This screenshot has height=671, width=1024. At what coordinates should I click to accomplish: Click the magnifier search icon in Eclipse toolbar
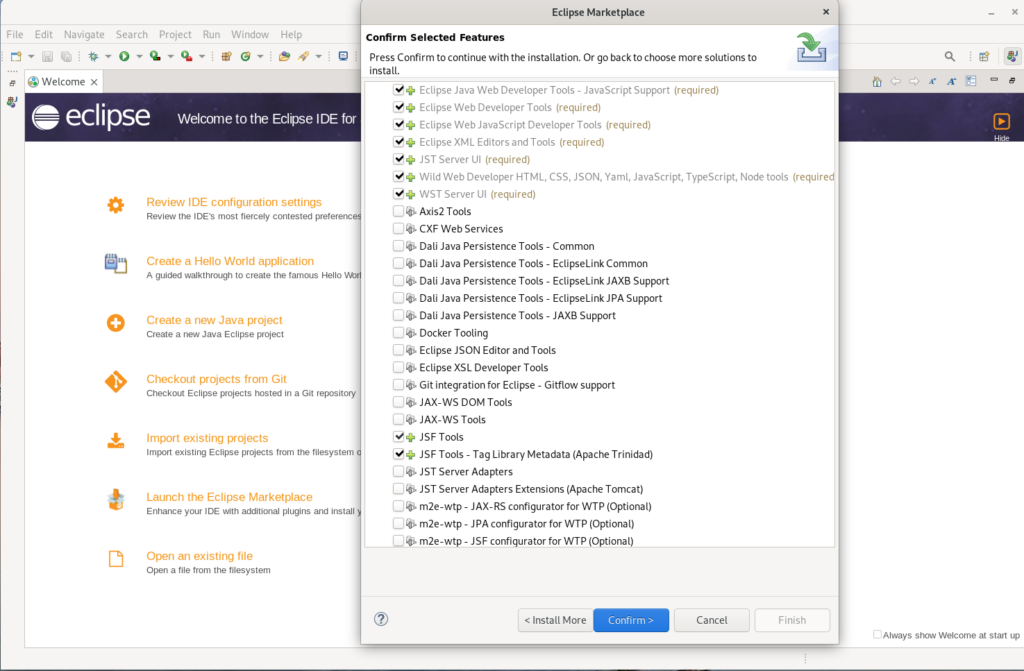point(950,57)
